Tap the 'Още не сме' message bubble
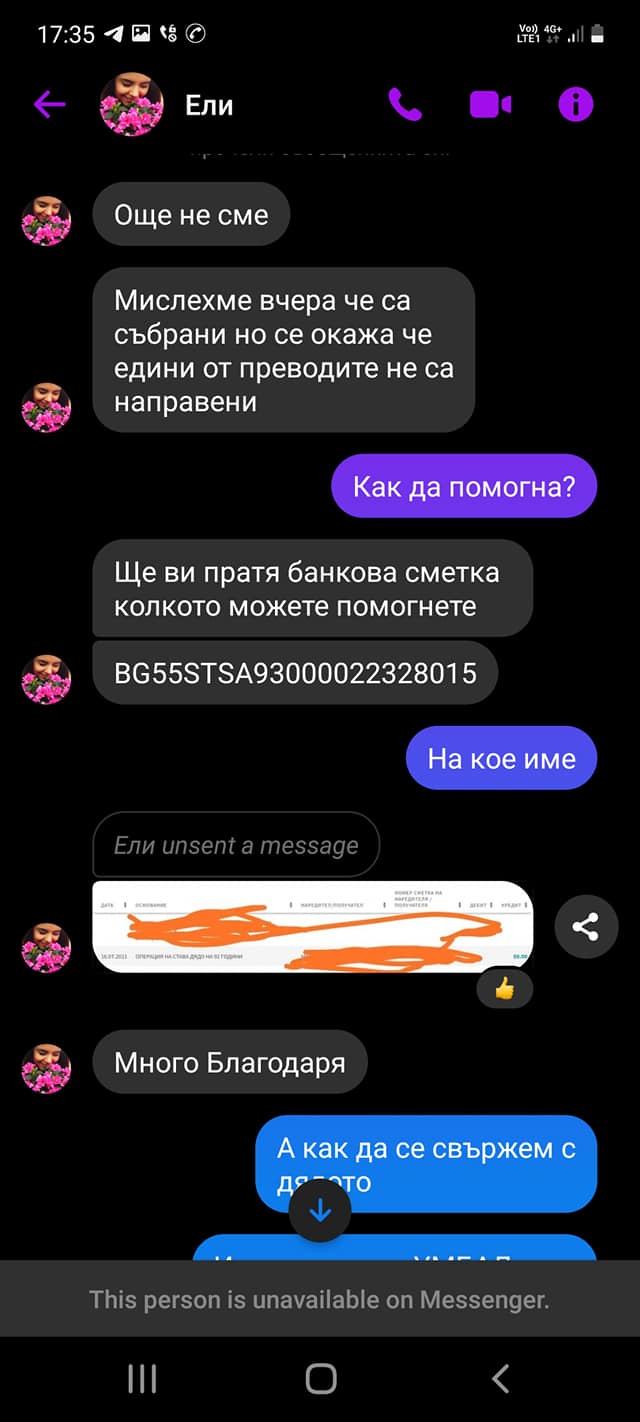640x1422 pixels. 191,214
